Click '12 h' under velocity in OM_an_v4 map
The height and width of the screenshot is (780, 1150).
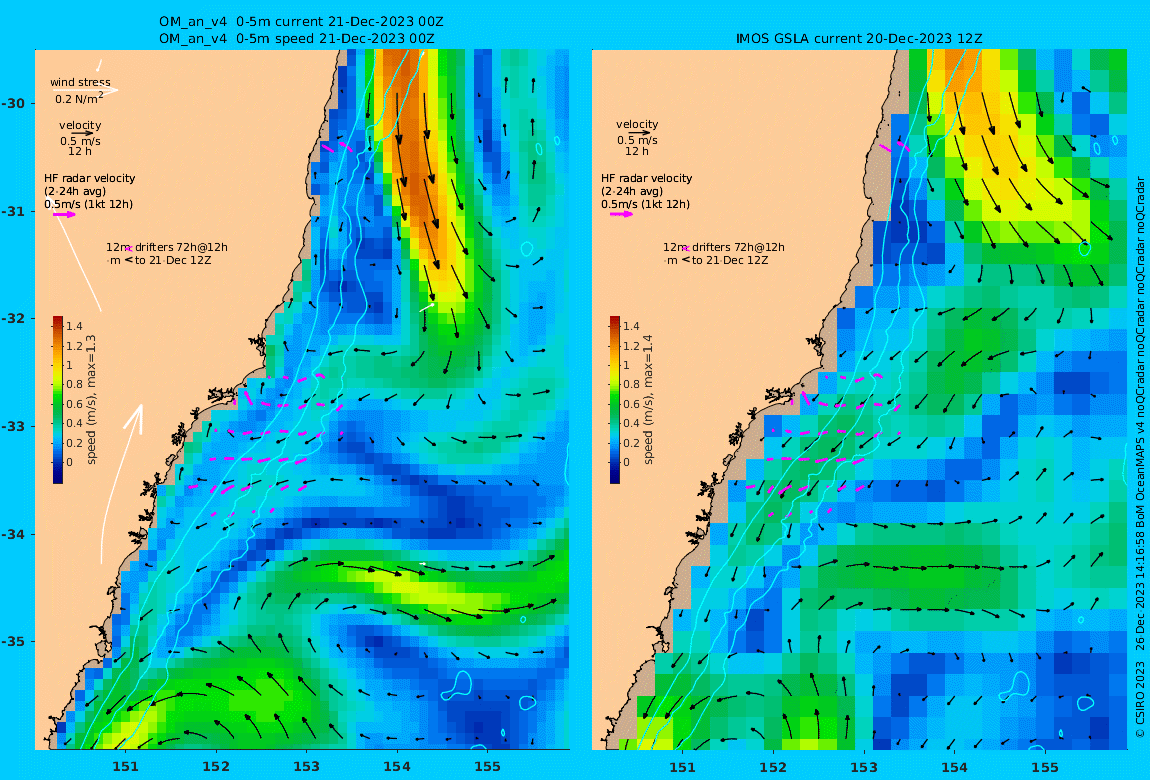pos(80,151)
